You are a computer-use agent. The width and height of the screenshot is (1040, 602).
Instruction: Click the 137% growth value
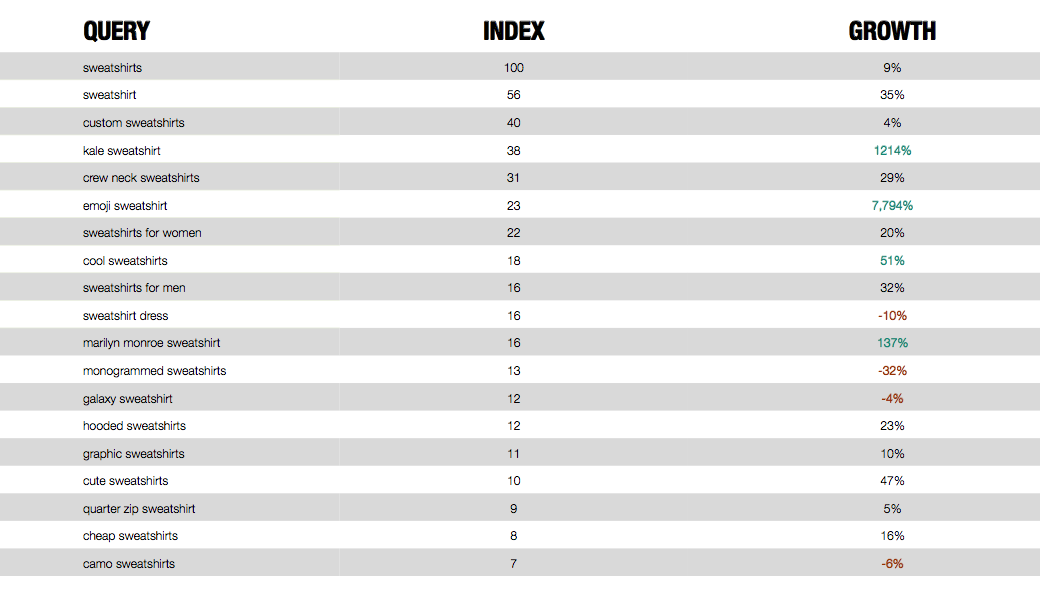[x=892, y=343]
